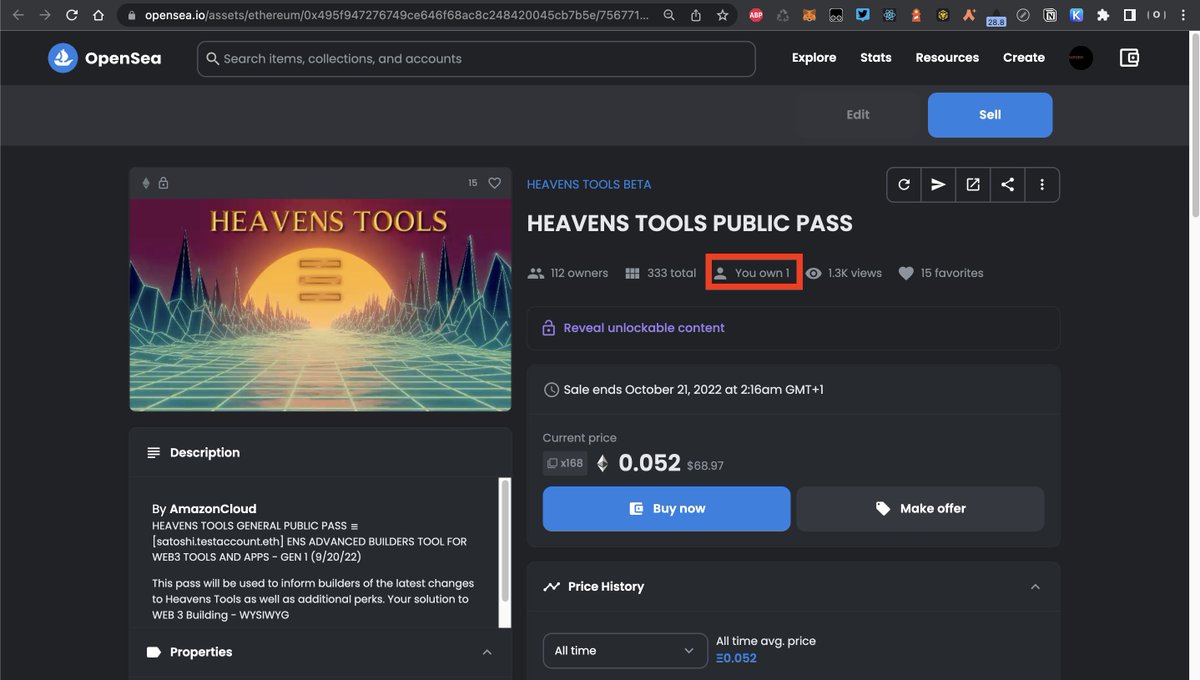The width and height of the screenshot is (1200, 680).
Task: Collapse the Properties section
Action: click(x=487, y=652)
